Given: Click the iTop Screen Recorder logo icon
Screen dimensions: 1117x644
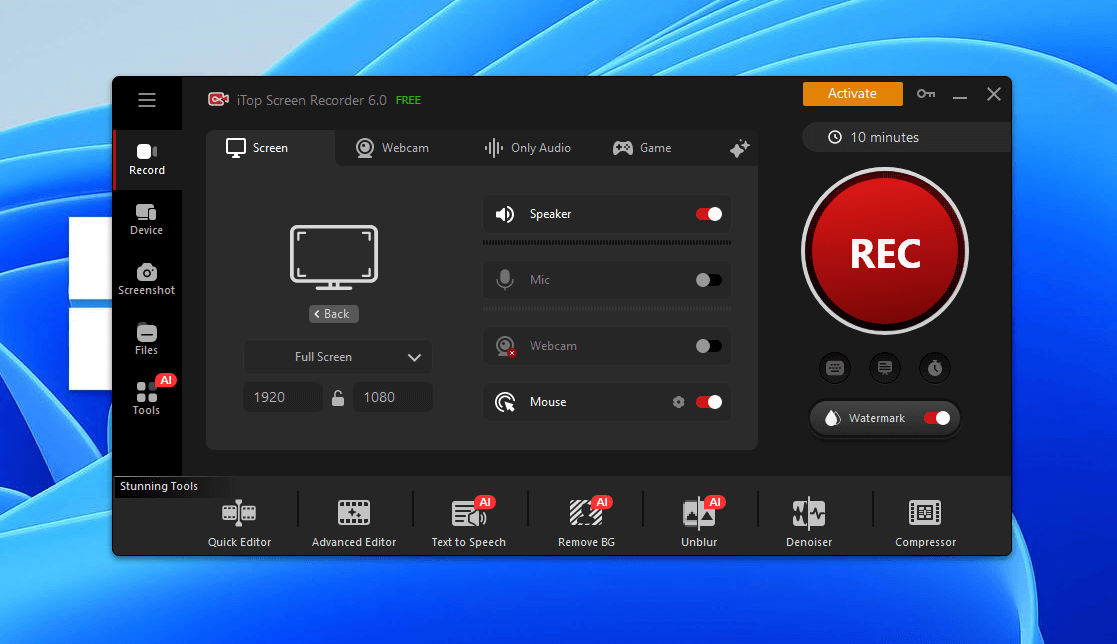Looking at the screenshot, I should [x=218, y=100].
